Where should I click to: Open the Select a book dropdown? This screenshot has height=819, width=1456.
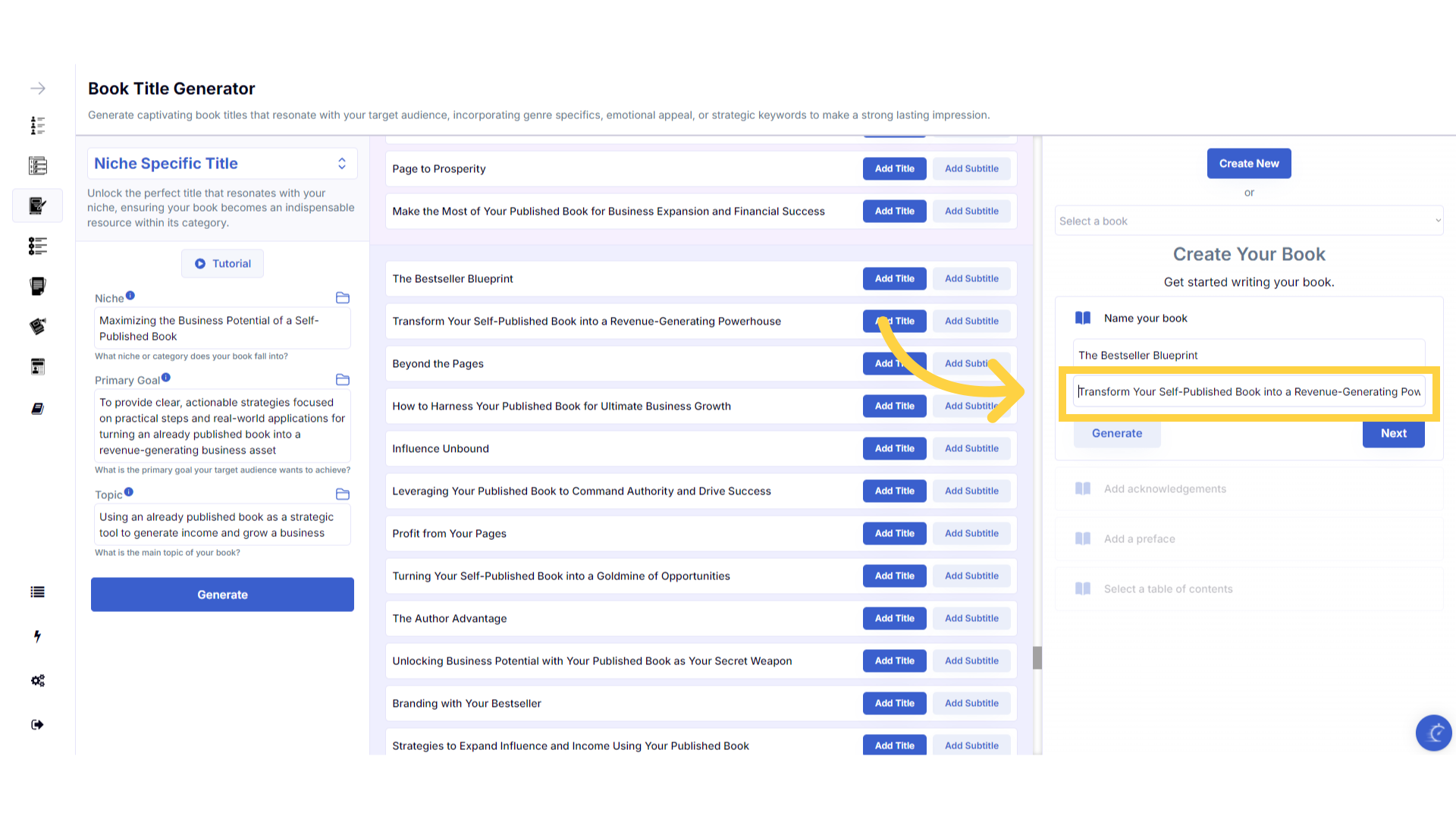pyautogui.click(x=1248, y=221)
